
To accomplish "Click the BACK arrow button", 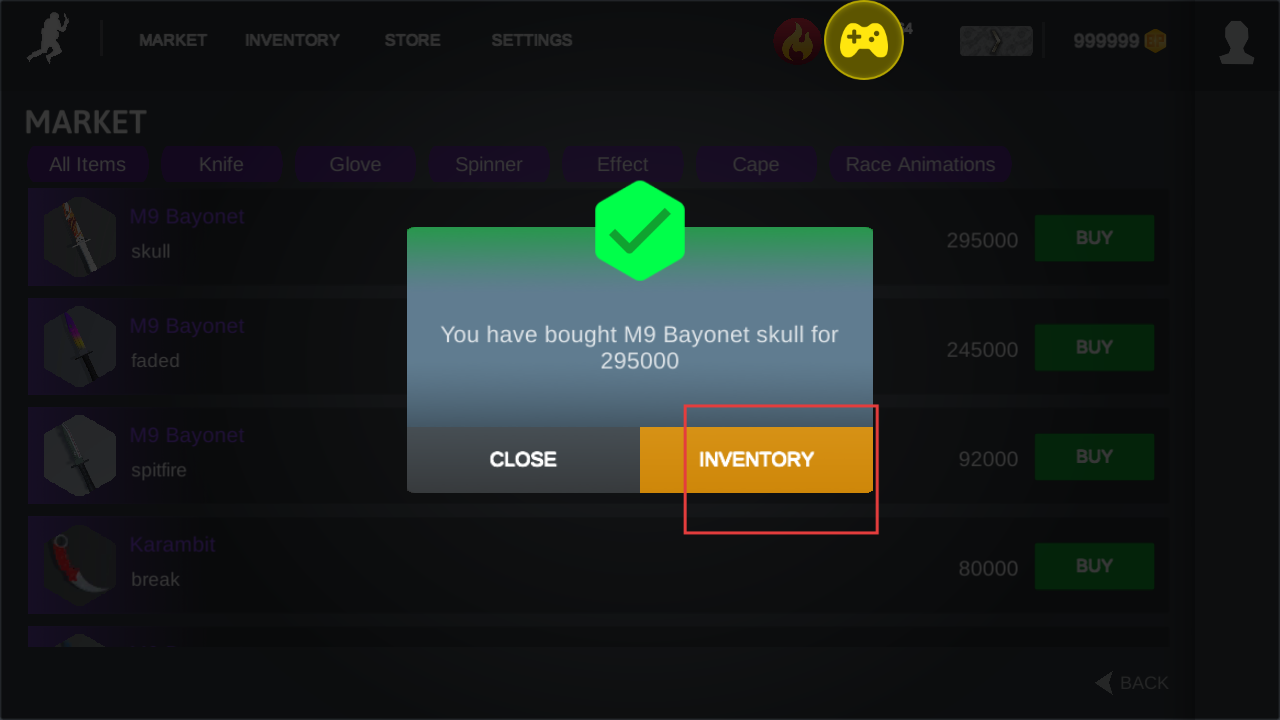I will 1132,683.
